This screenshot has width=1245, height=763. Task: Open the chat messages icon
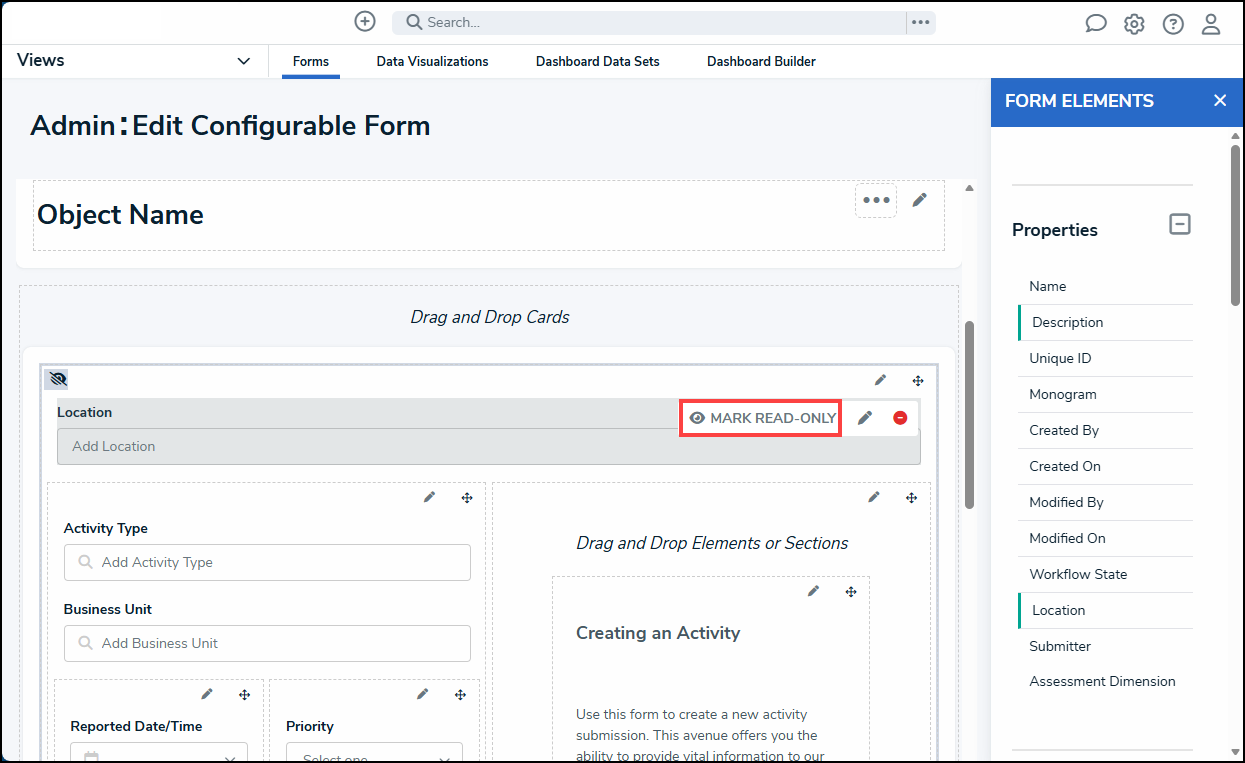pyautogui.click(x=1096, y=24)
